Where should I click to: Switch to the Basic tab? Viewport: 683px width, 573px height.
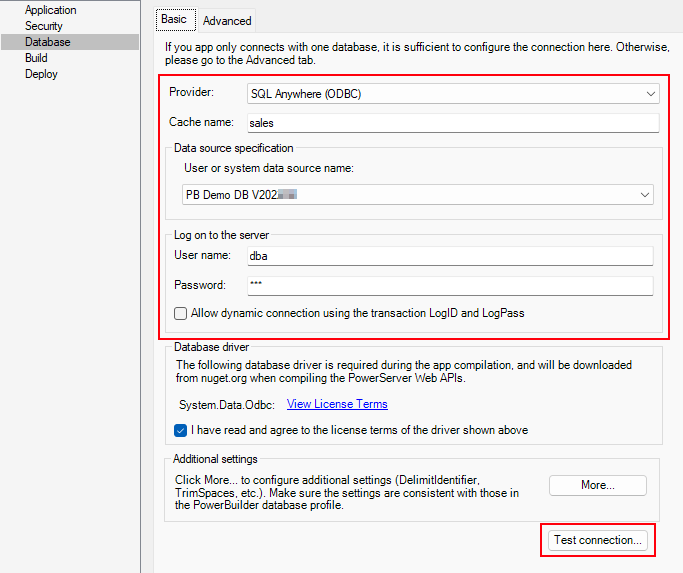[174, 19]
